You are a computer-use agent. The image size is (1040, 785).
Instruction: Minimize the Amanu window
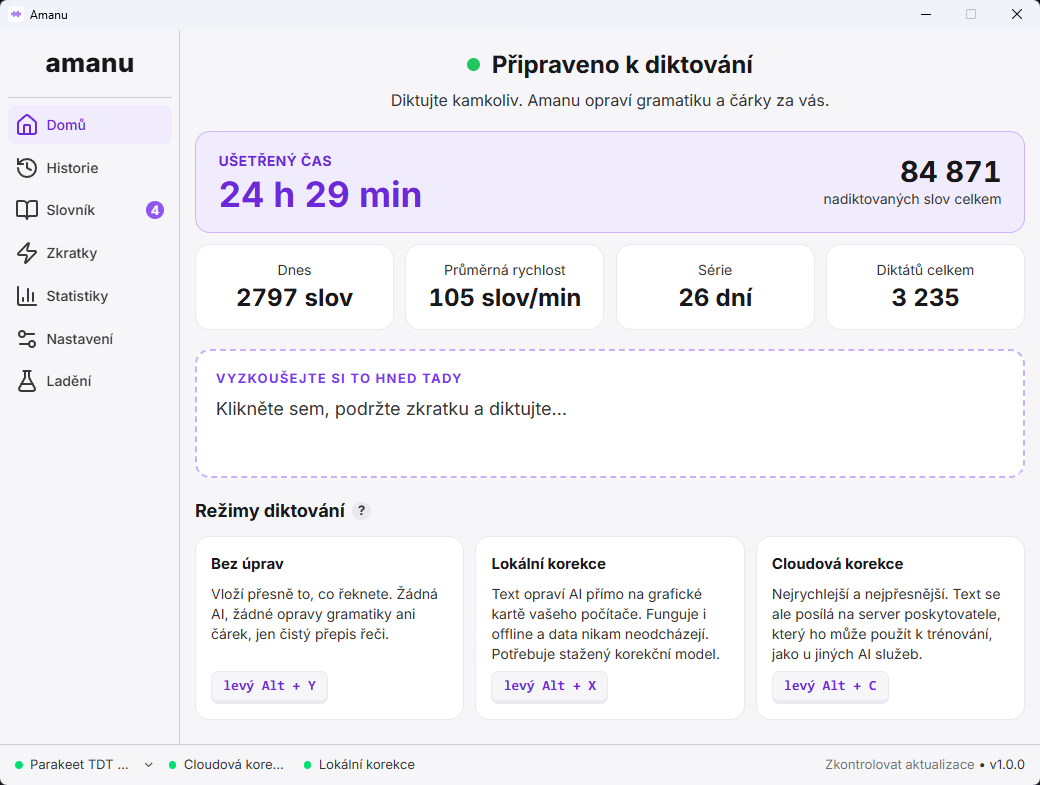[926, 14]
